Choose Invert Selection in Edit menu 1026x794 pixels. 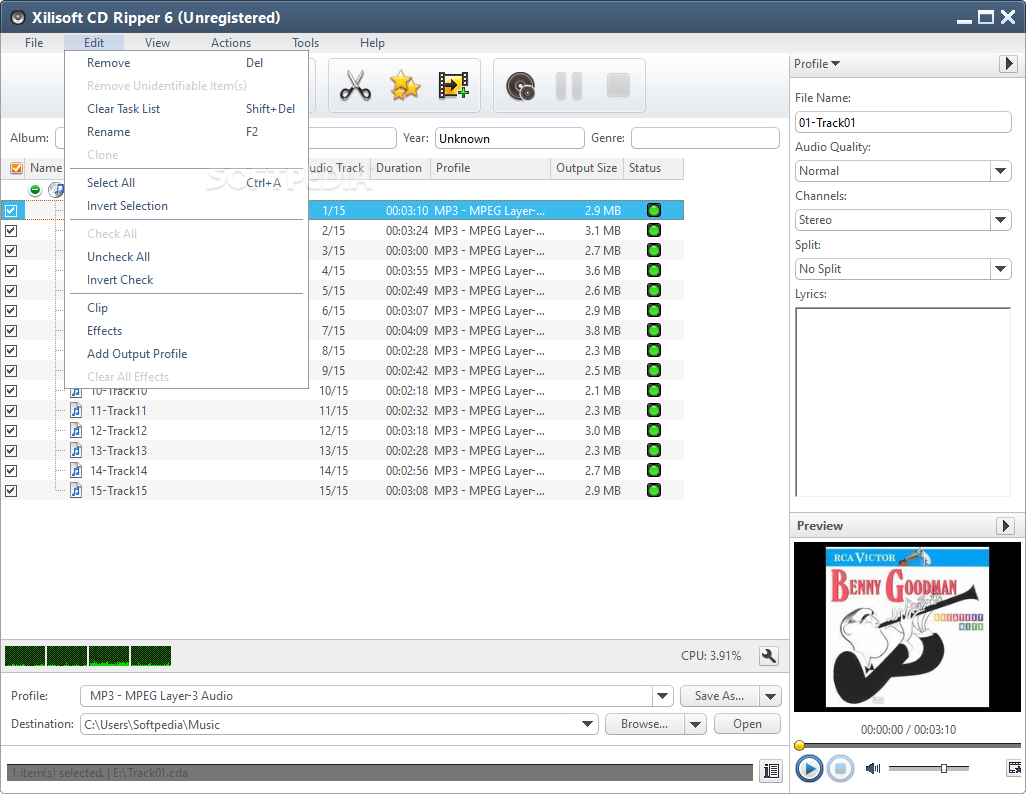pyautogui.click(x=186, y=206)
